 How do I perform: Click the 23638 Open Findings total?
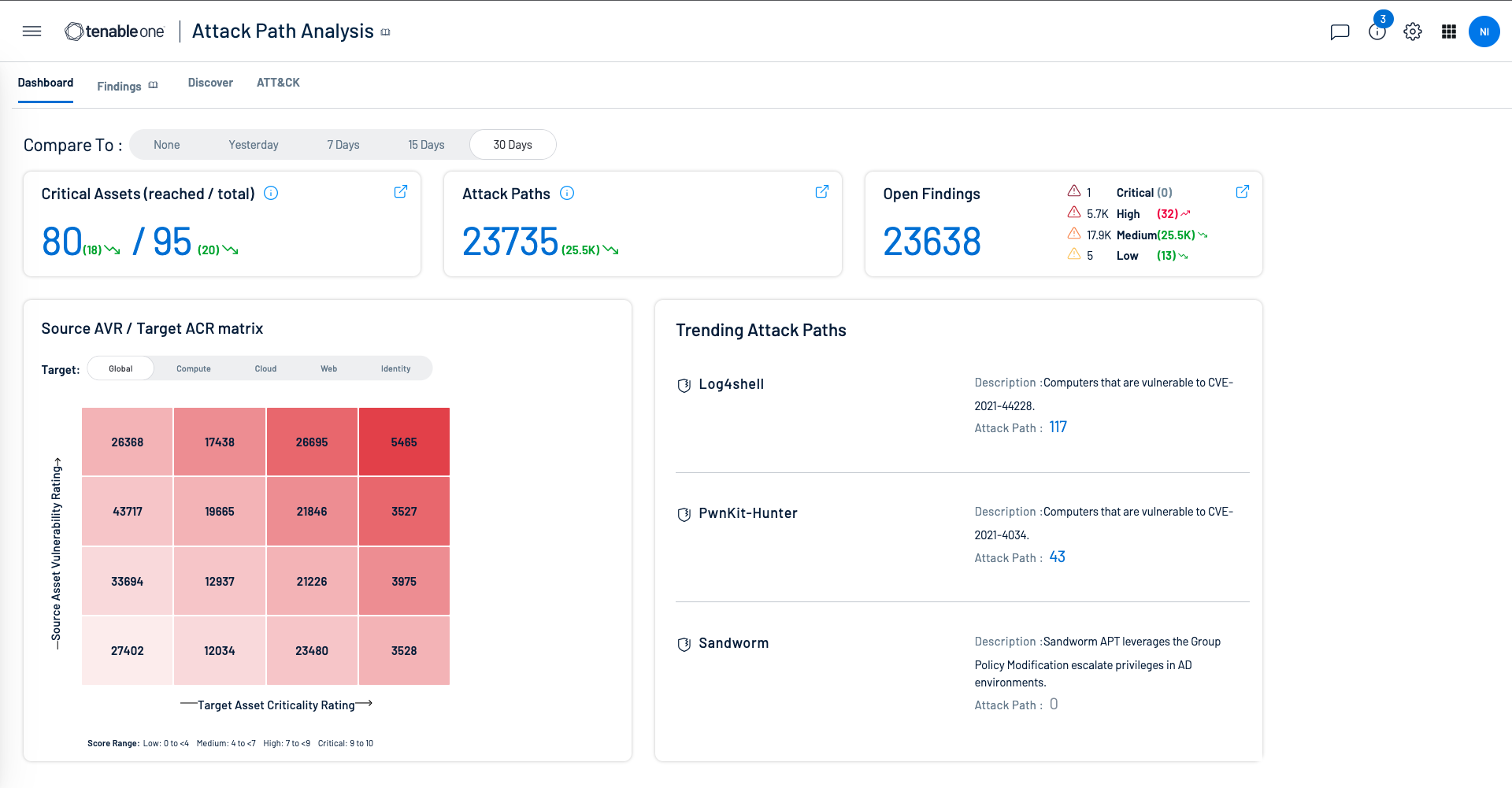pos(932,242)
